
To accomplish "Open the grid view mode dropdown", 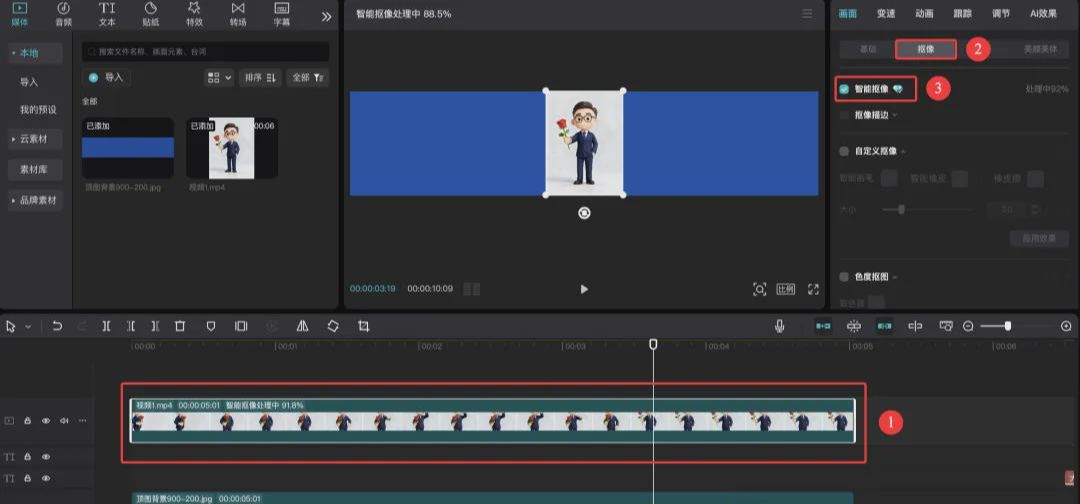I will [219, 78].
